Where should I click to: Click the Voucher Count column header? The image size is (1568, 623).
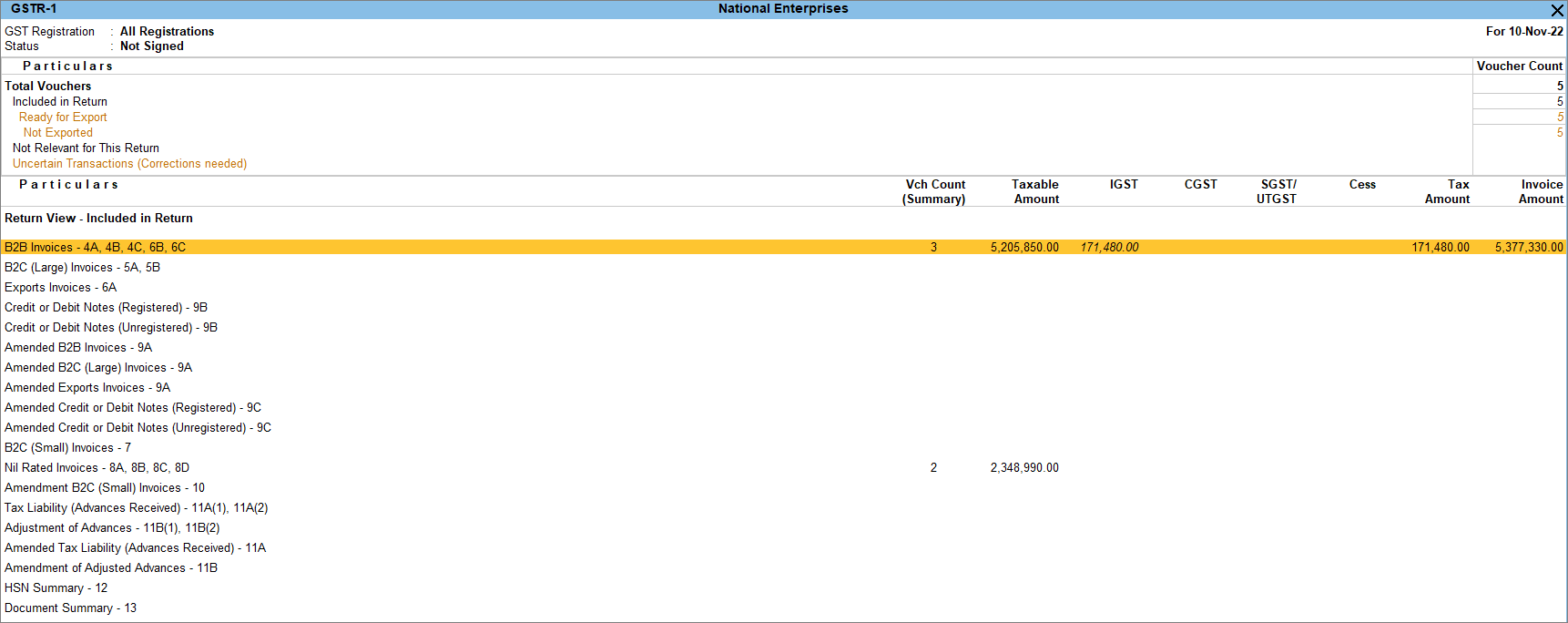tap(1520, 66)
